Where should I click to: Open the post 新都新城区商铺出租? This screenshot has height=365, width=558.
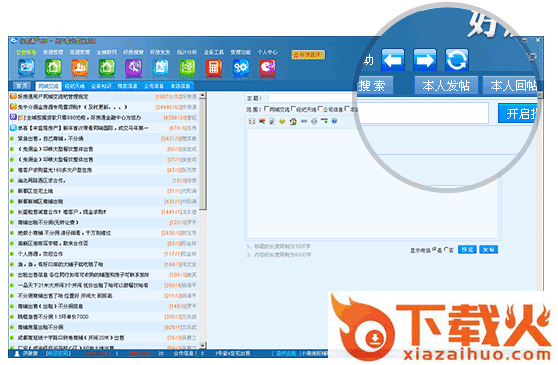tap(41, 201)
